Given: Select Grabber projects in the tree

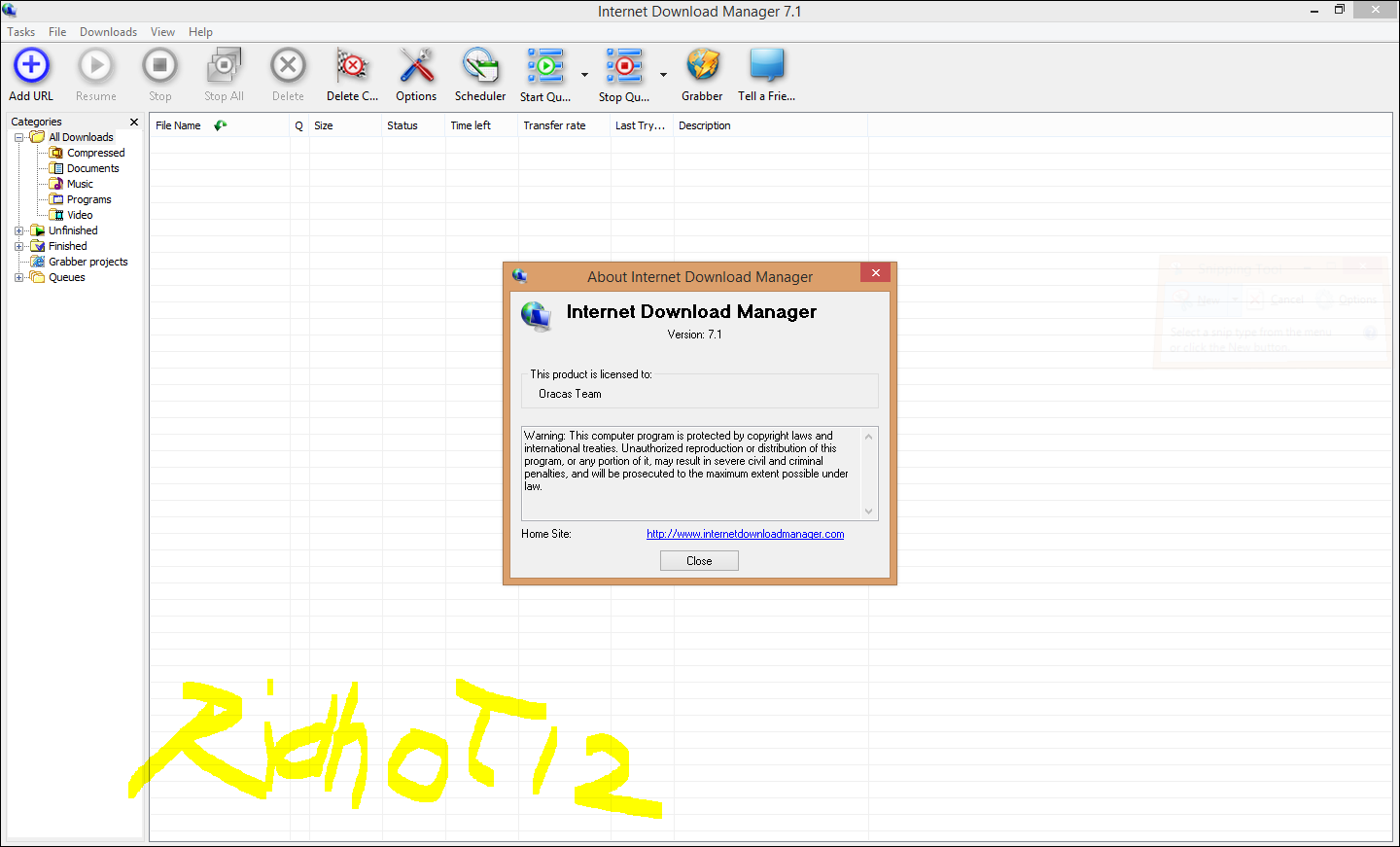Looking at the screenshot, I should (x=87, y=262).
